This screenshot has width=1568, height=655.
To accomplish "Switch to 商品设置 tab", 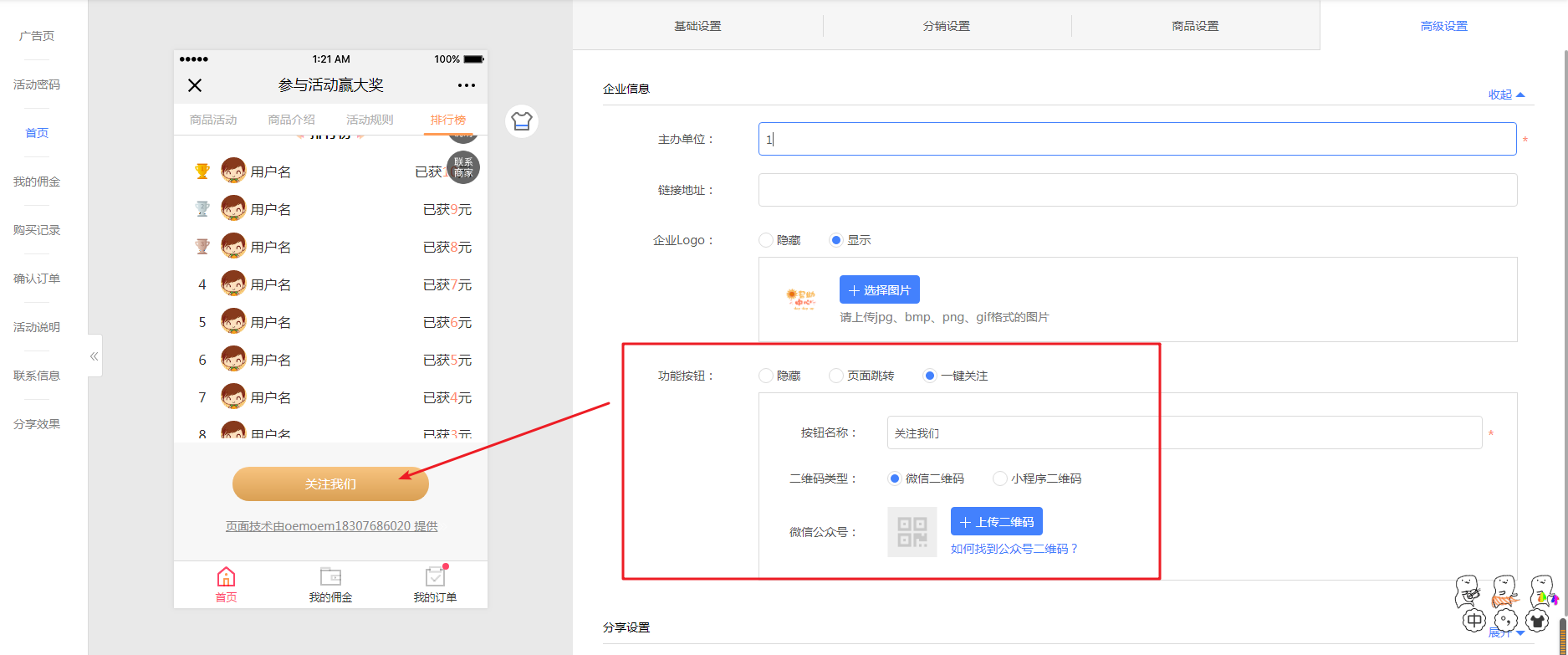I will 1195,26.
